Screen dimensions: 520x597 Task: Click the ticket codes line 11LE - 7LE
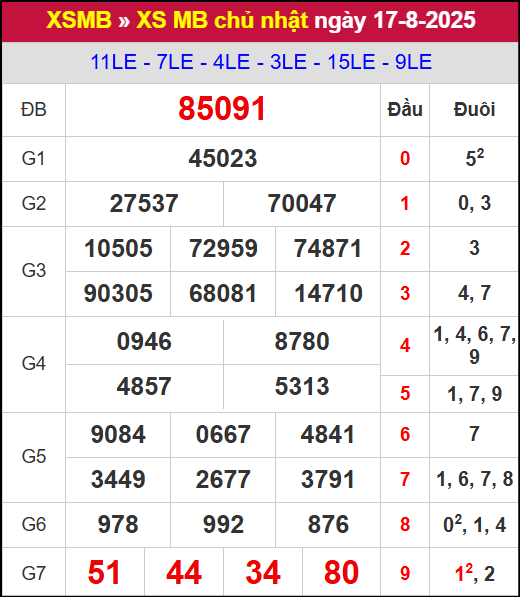[x=261, y=62]
